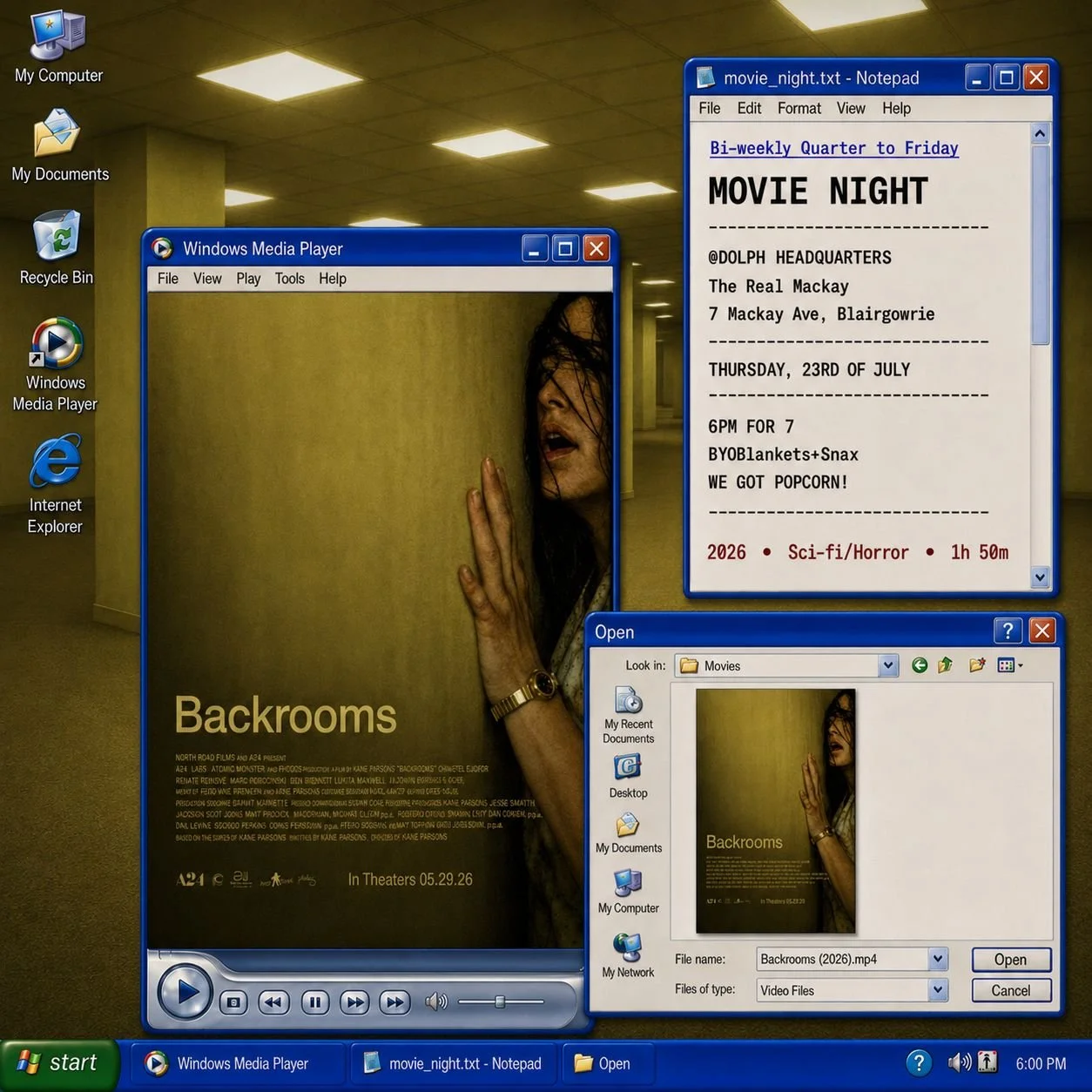This screenshot has height=1092, width=1092.
Task: Click the Open button in the dialog
Action: (1011, 960)
